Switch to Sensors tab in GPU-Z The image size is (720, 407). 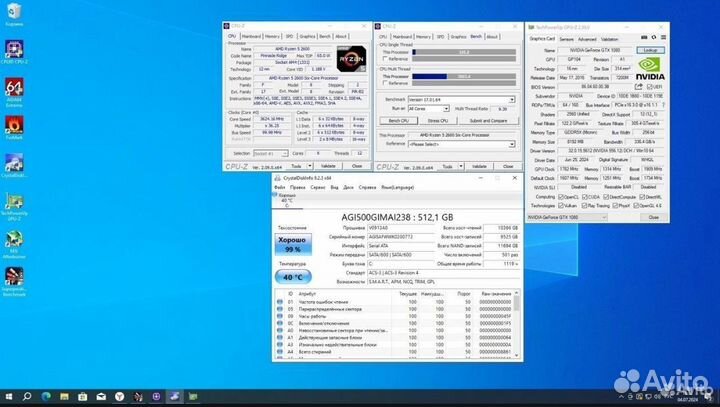[x=567, y=40]
